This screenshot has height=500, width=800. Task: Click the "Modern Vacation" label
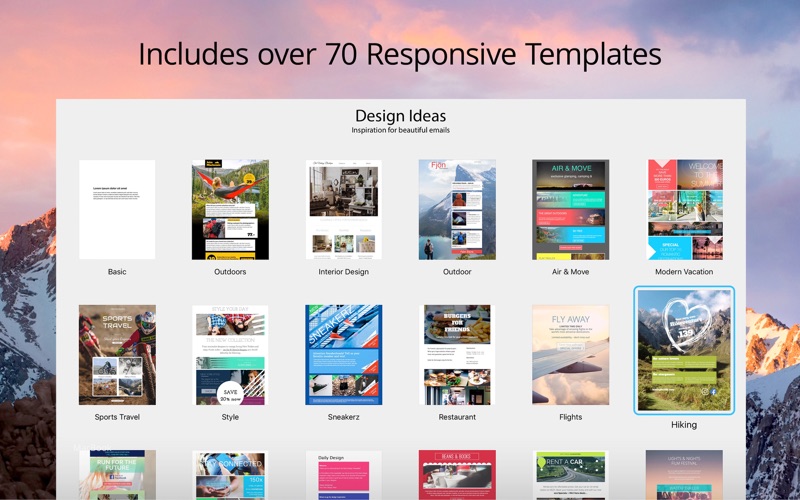coord(684,272)
